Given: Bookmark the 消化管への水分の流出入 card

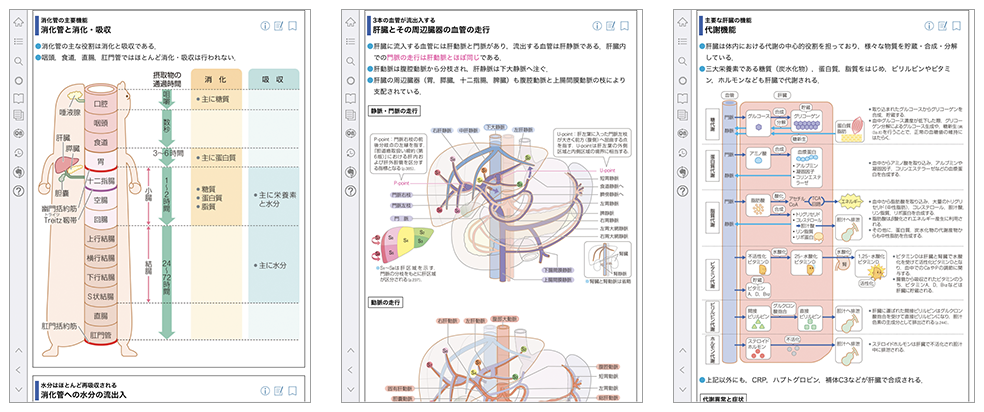Looking at the screenshot, I should point(292,391).
